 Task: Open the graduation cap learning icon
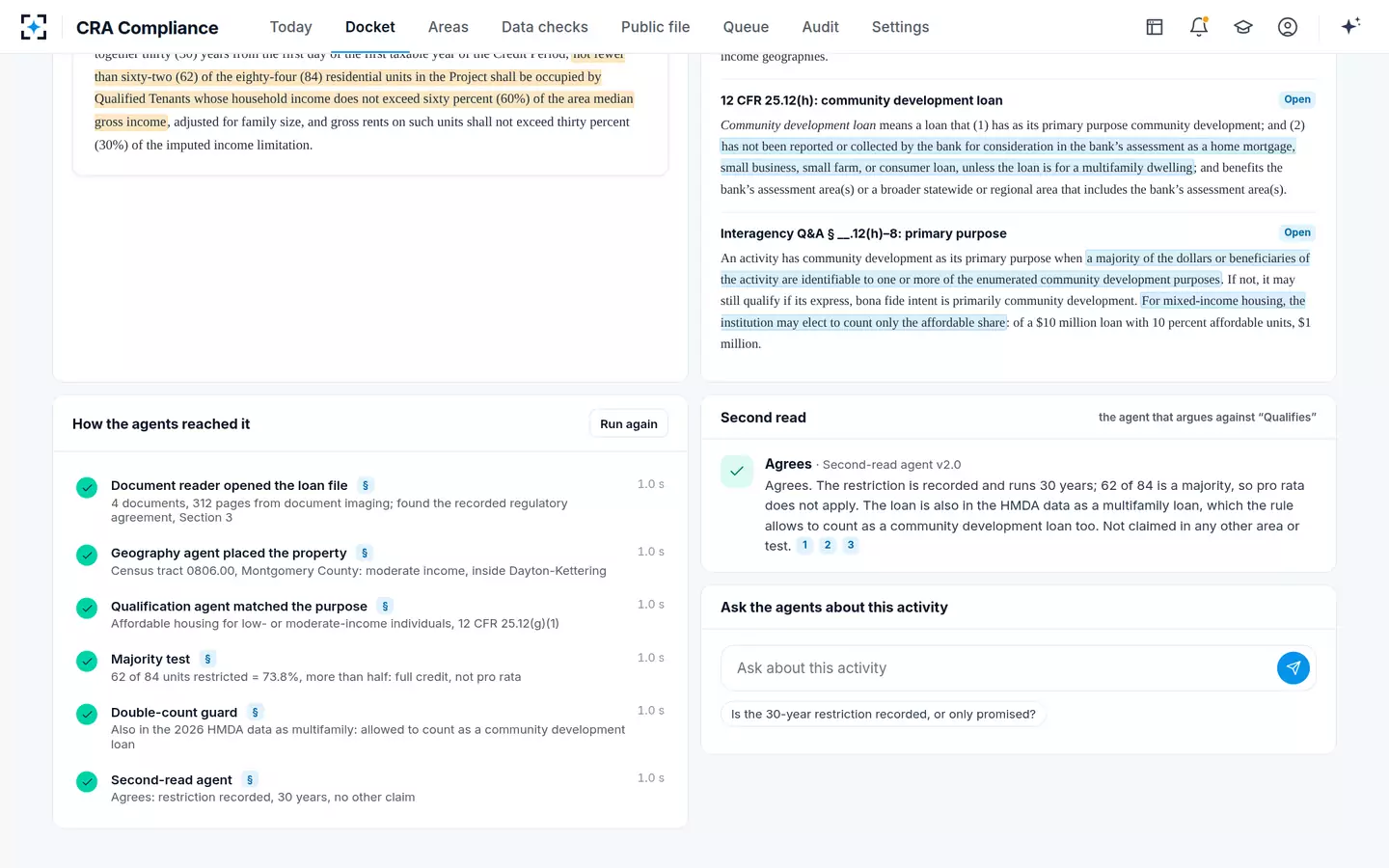(1243, 27)
